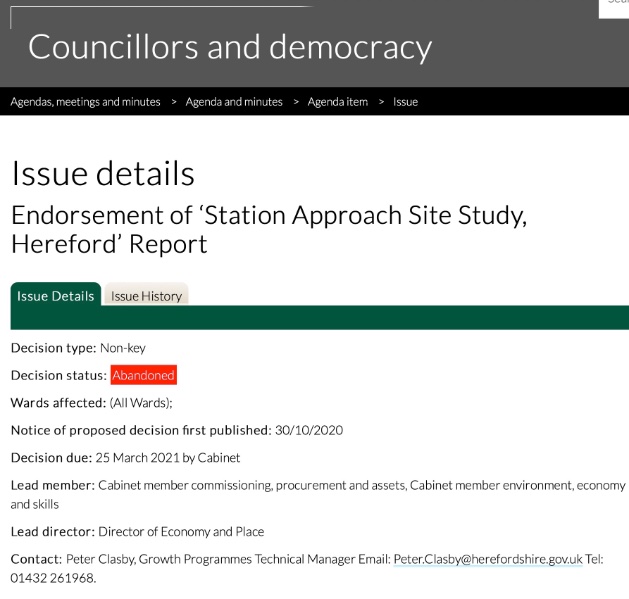Click the red 'Abandoned' status badge

click(143, 375)
